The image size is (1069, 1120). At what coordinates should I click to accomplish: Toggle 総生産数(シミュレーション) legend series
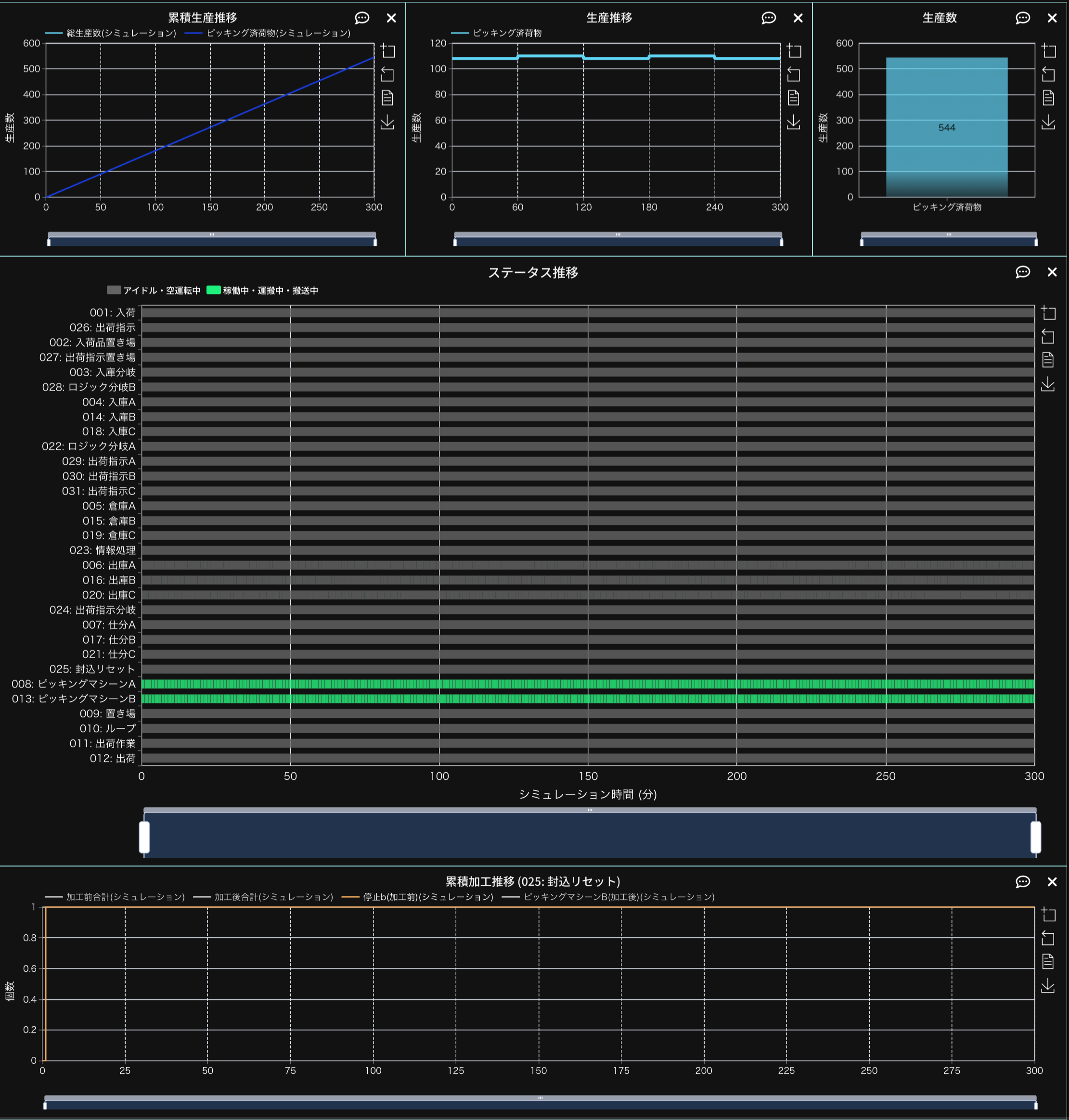click(111, 33)
